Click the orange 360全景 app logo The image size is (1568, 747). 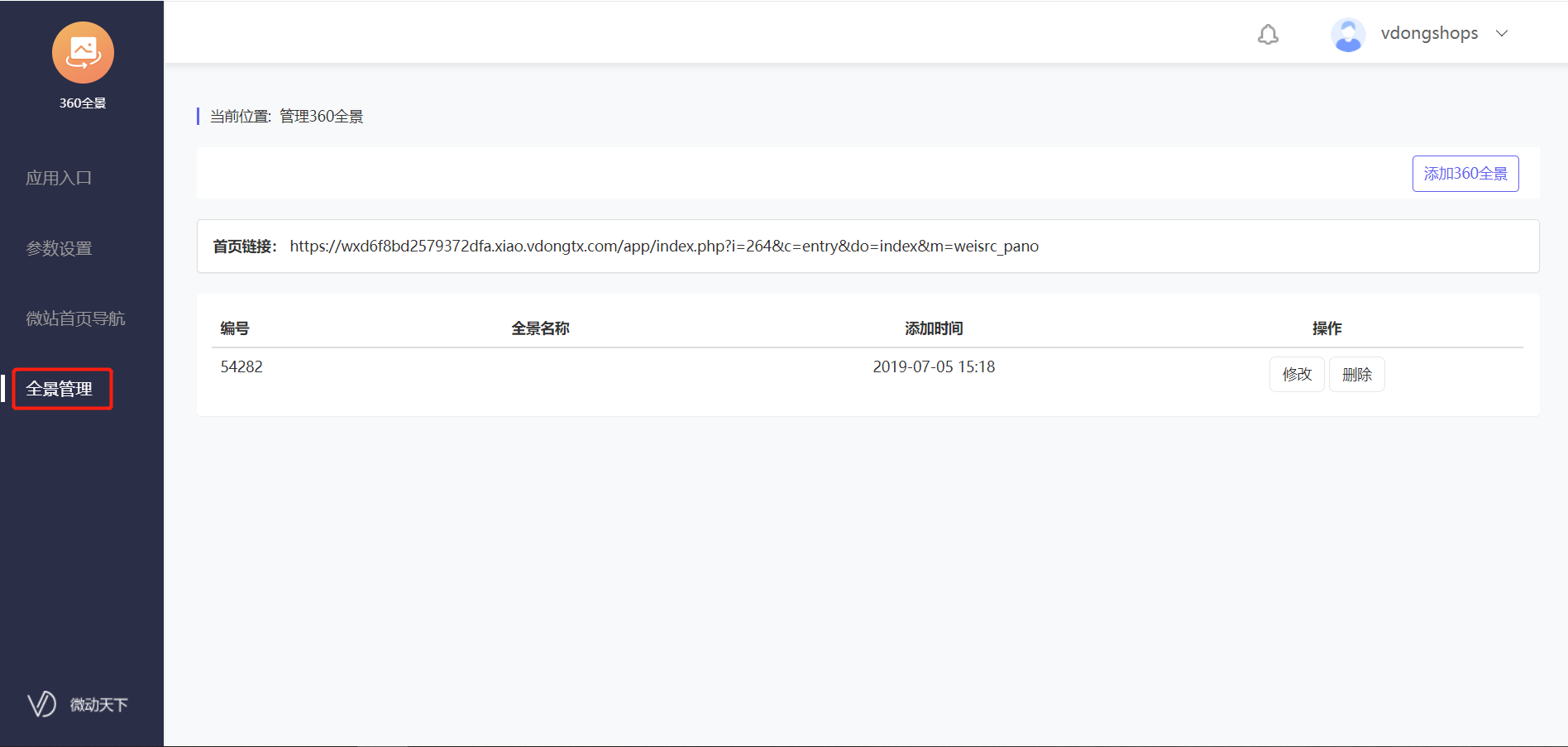[x=83, y=53]
